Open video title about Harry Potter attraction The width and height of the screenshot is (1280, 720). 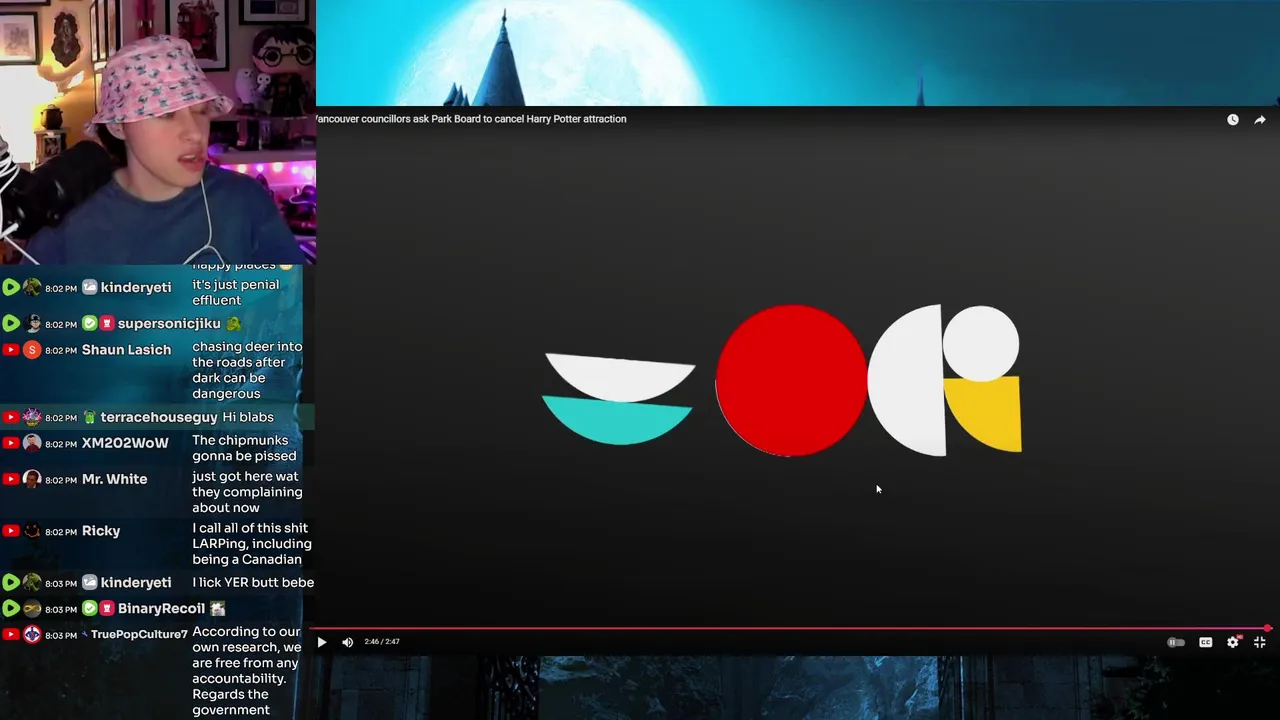click(x=471, y=119)
